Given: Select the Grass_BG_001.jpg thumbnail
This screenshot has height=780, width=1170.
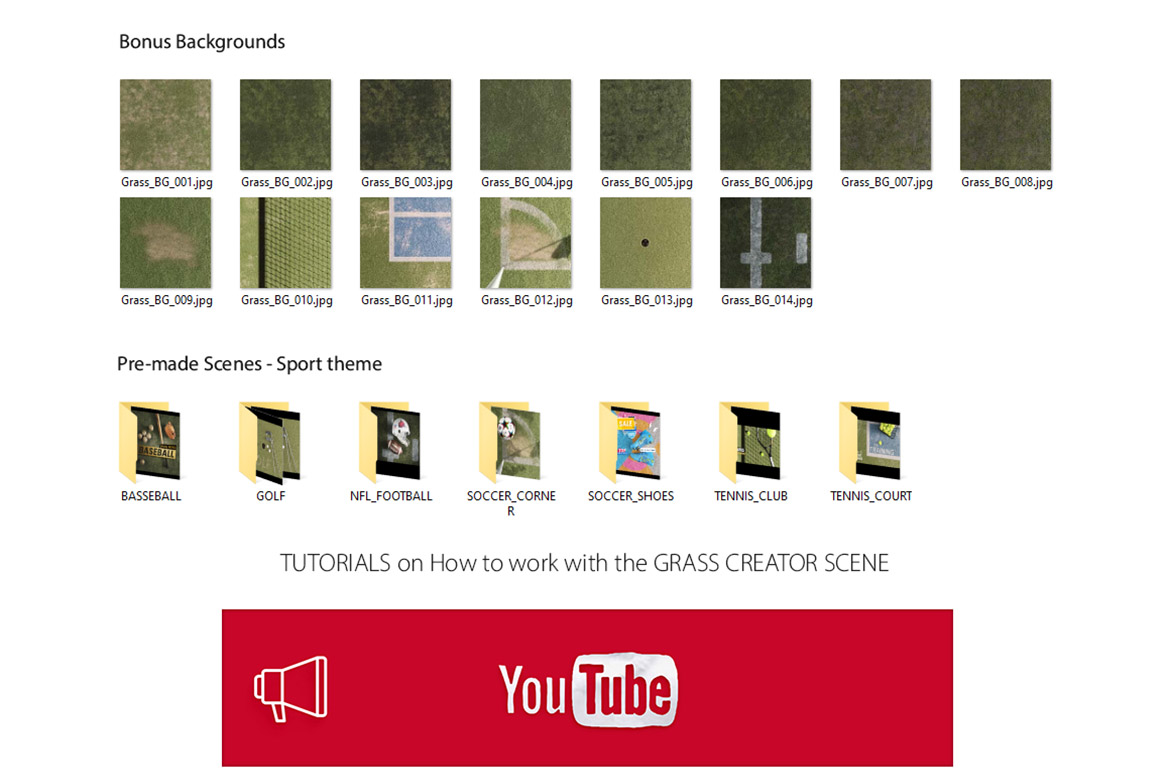Looking at the screenshot, I should 166,125.
